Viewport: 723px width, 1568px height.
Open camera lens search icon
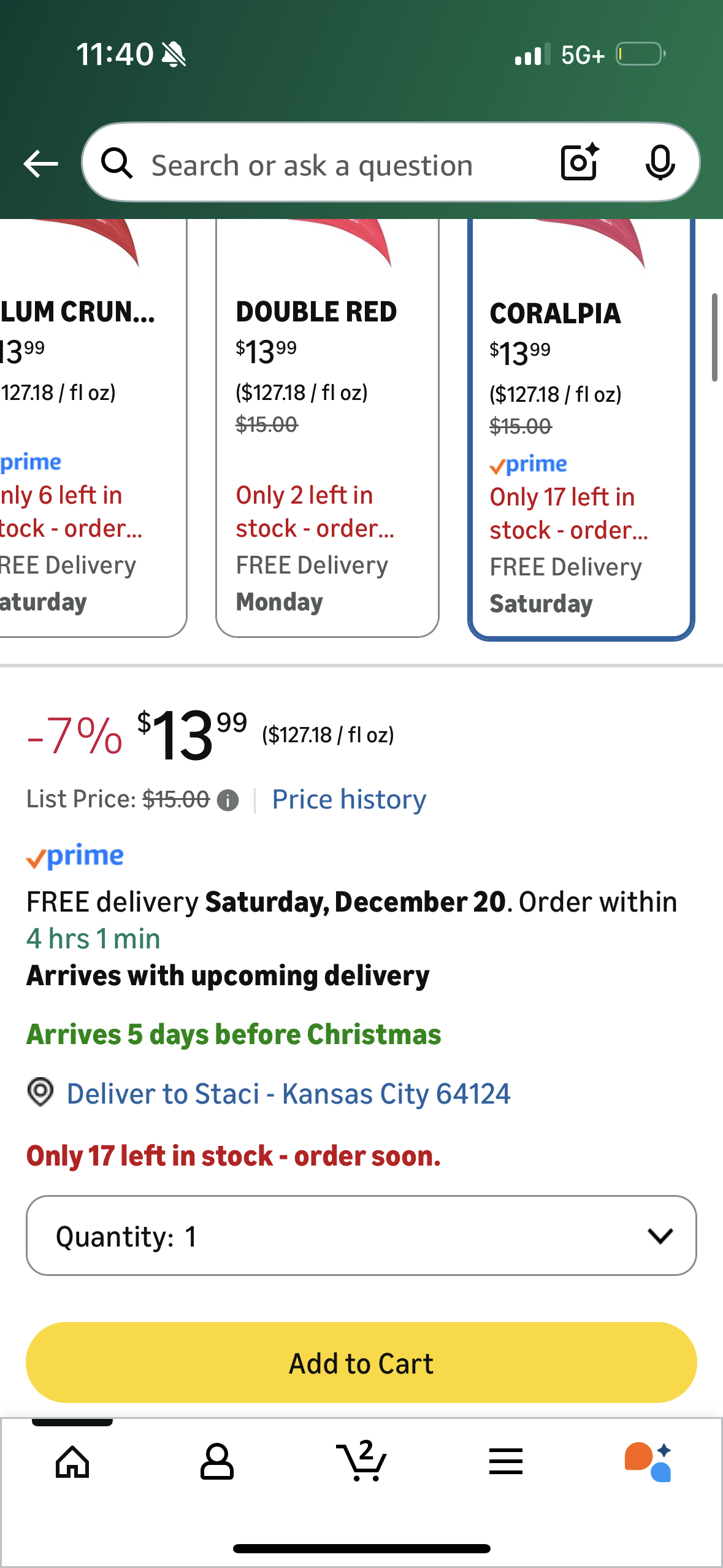click(579, 163)
